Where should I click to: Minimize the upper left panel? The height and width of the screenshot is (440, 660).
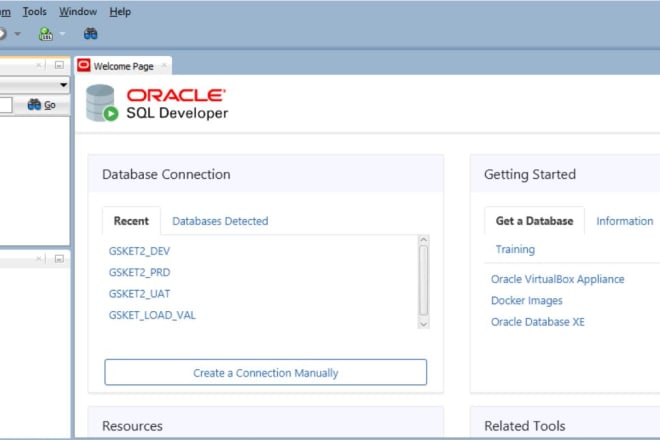(59, 65)
